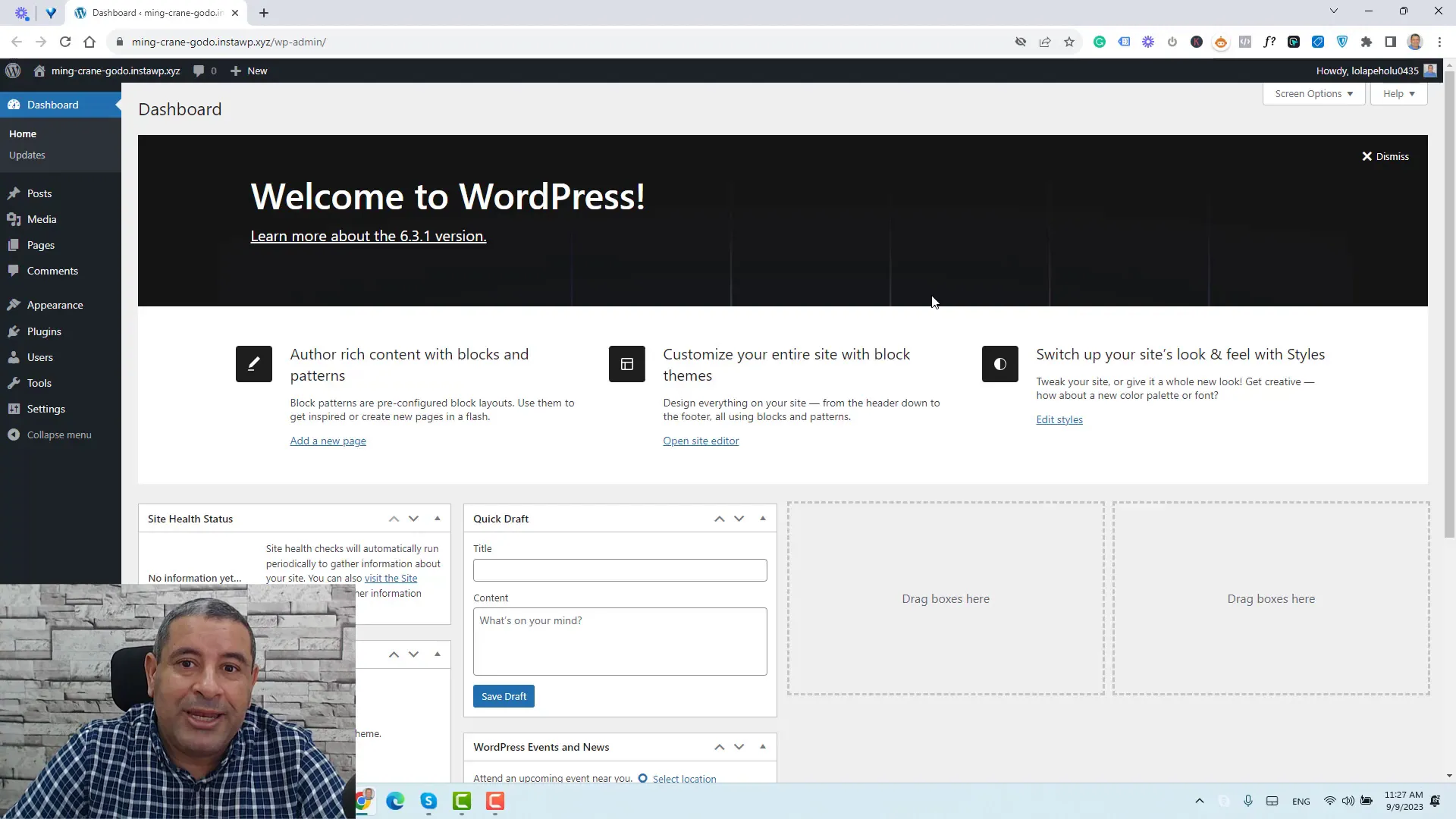Open Chrome side panel icon
1456x819 pixels.
(x=1391, y=42)
